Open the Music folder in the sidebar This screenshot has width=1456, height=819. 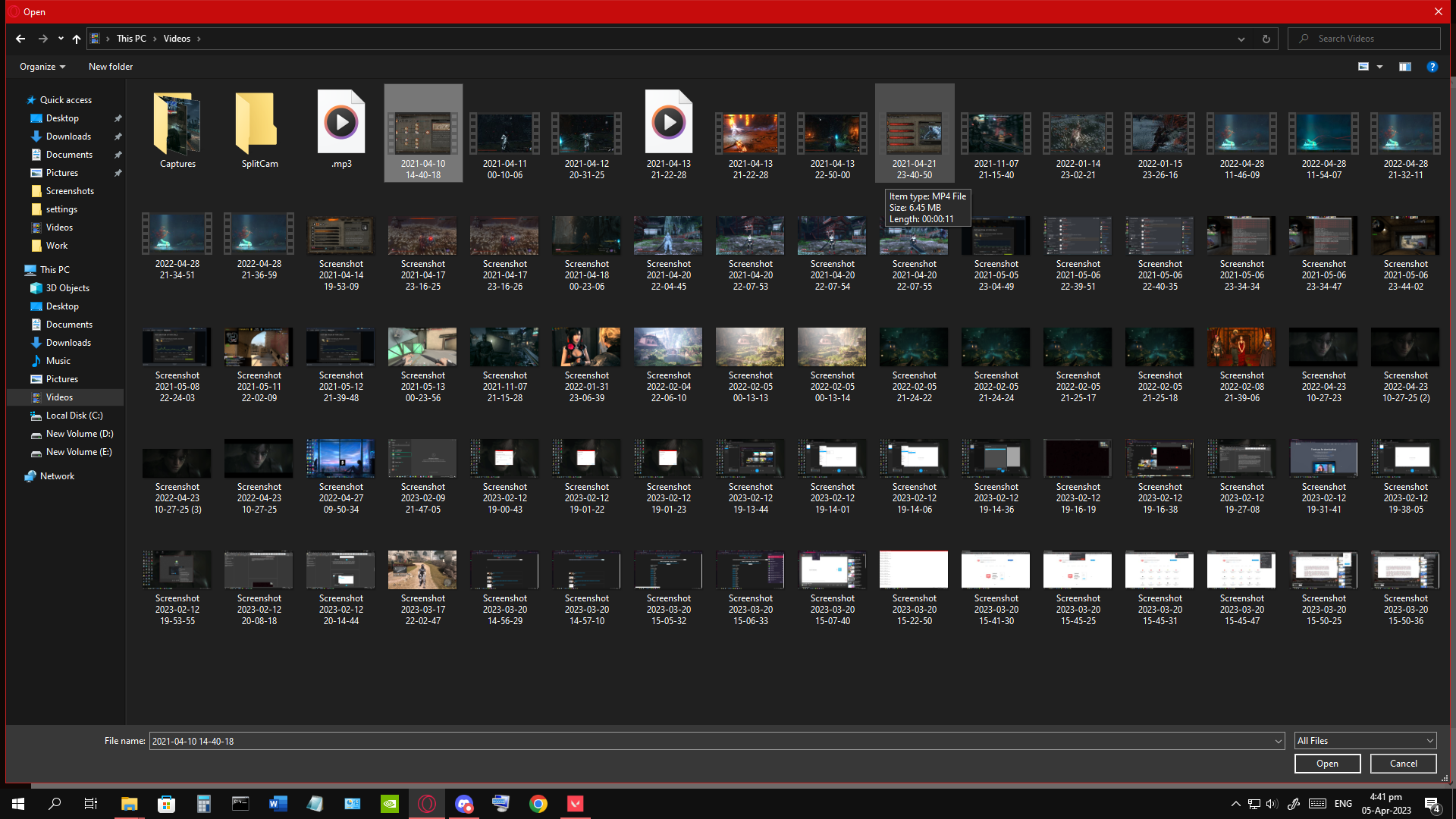58,361
